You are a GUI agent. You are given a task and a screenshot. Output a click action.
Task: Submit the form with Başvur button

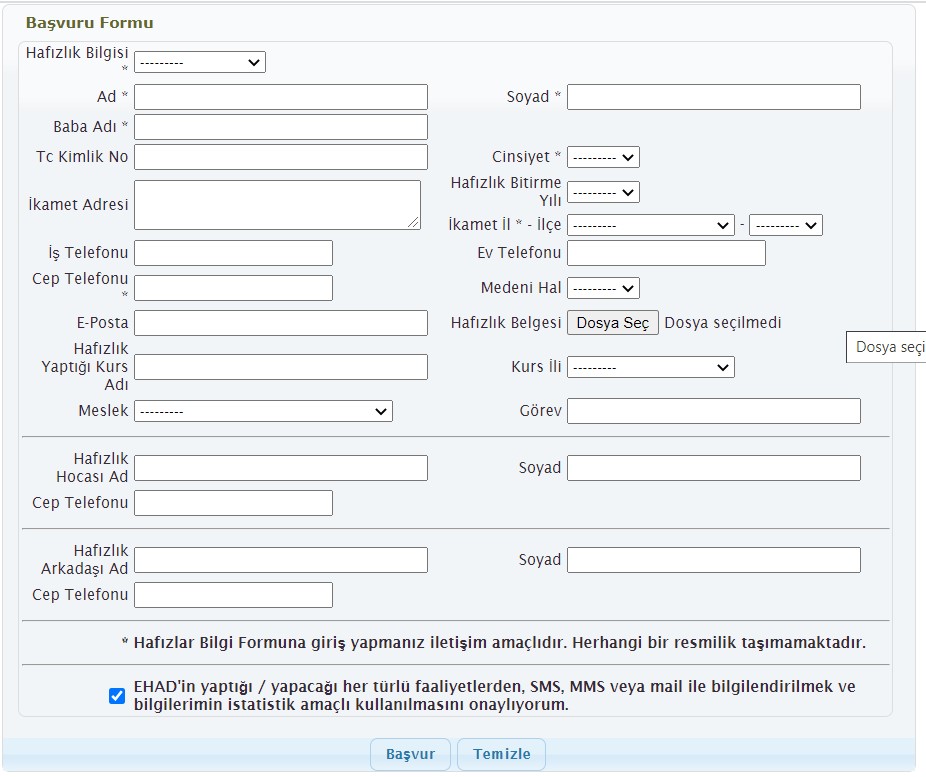410,754
